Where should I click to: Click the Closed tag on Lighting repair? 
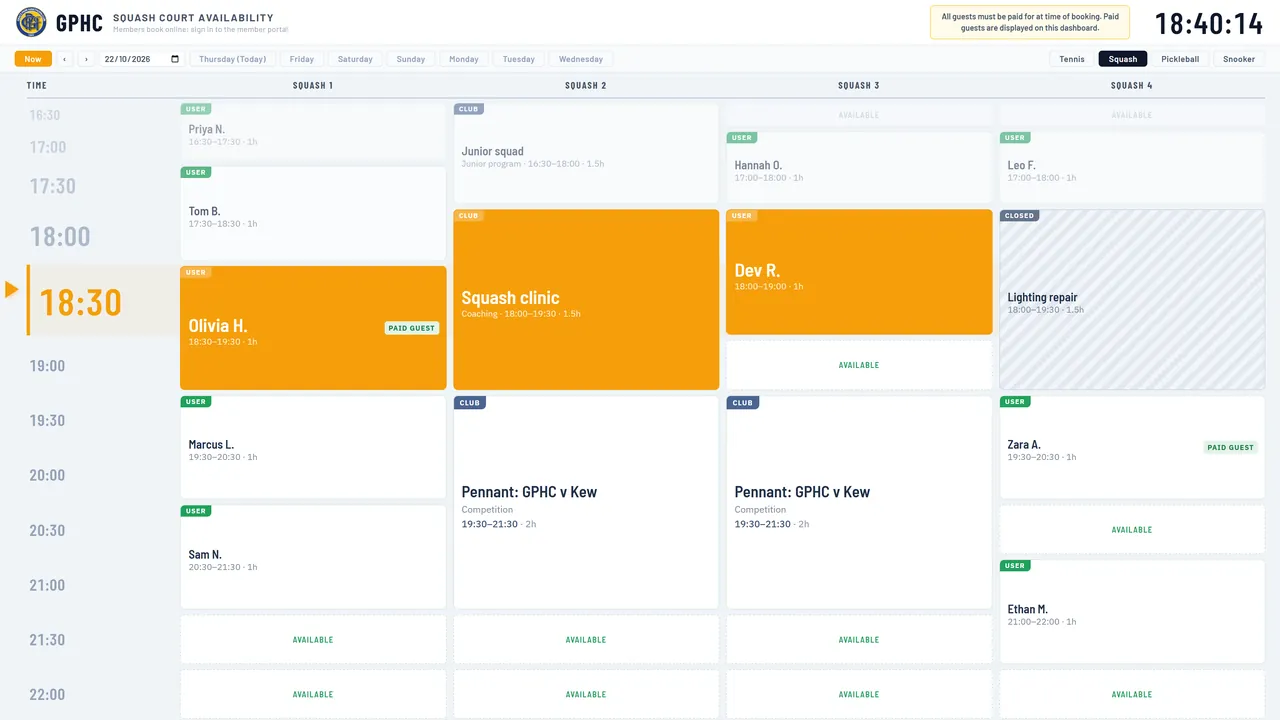point(1020,215)
